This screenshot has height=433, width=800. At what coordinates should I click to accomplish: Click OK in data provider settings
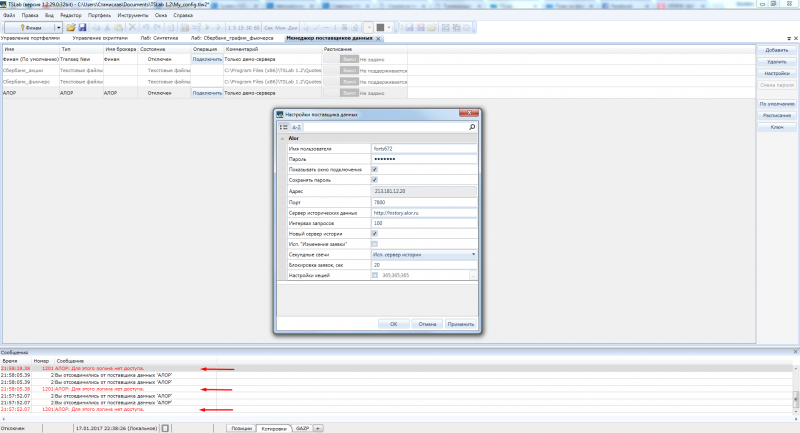[393, 324]
